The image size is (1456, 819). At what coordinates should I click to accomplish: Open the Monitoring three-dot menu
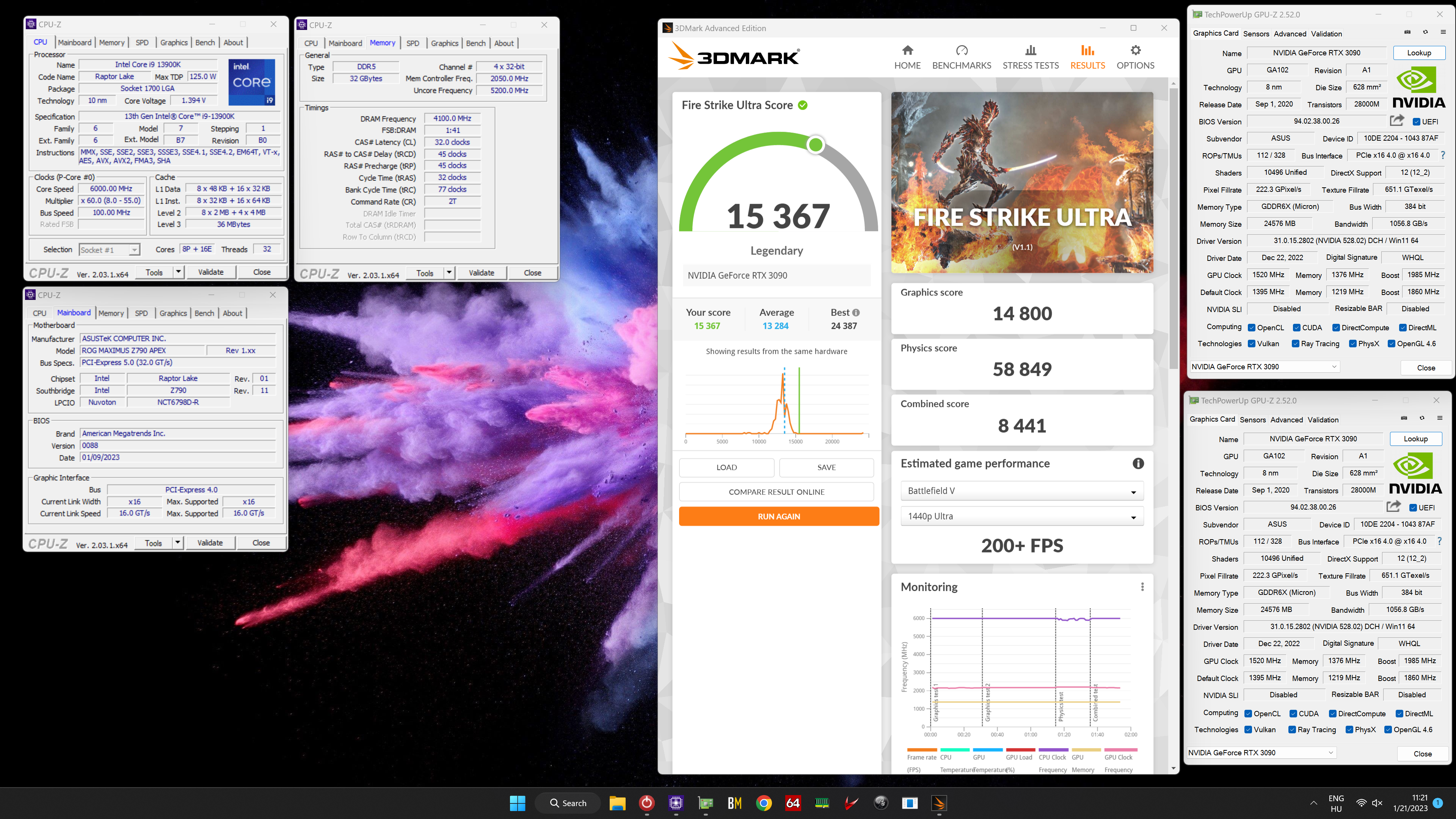coord(1142,587)
